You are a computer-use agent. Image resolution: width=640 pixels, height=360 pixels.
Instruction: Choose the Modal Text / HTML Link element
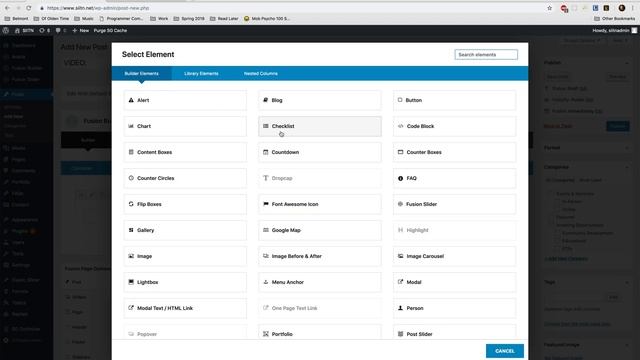tap(185, 308)
